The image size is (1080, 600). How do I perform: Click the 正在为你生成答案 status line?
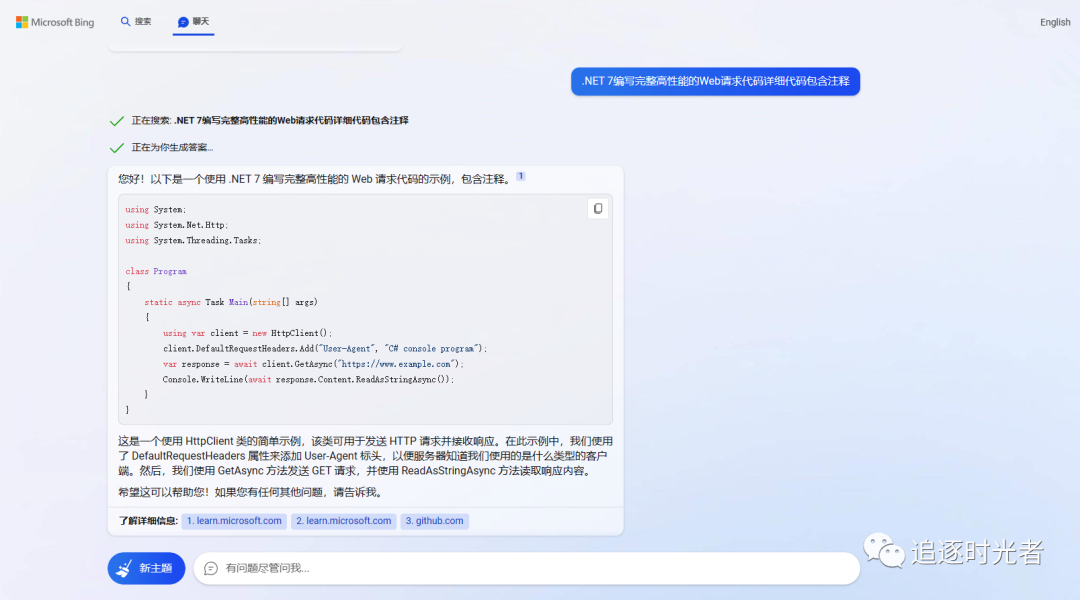click(x=172, y=147)
